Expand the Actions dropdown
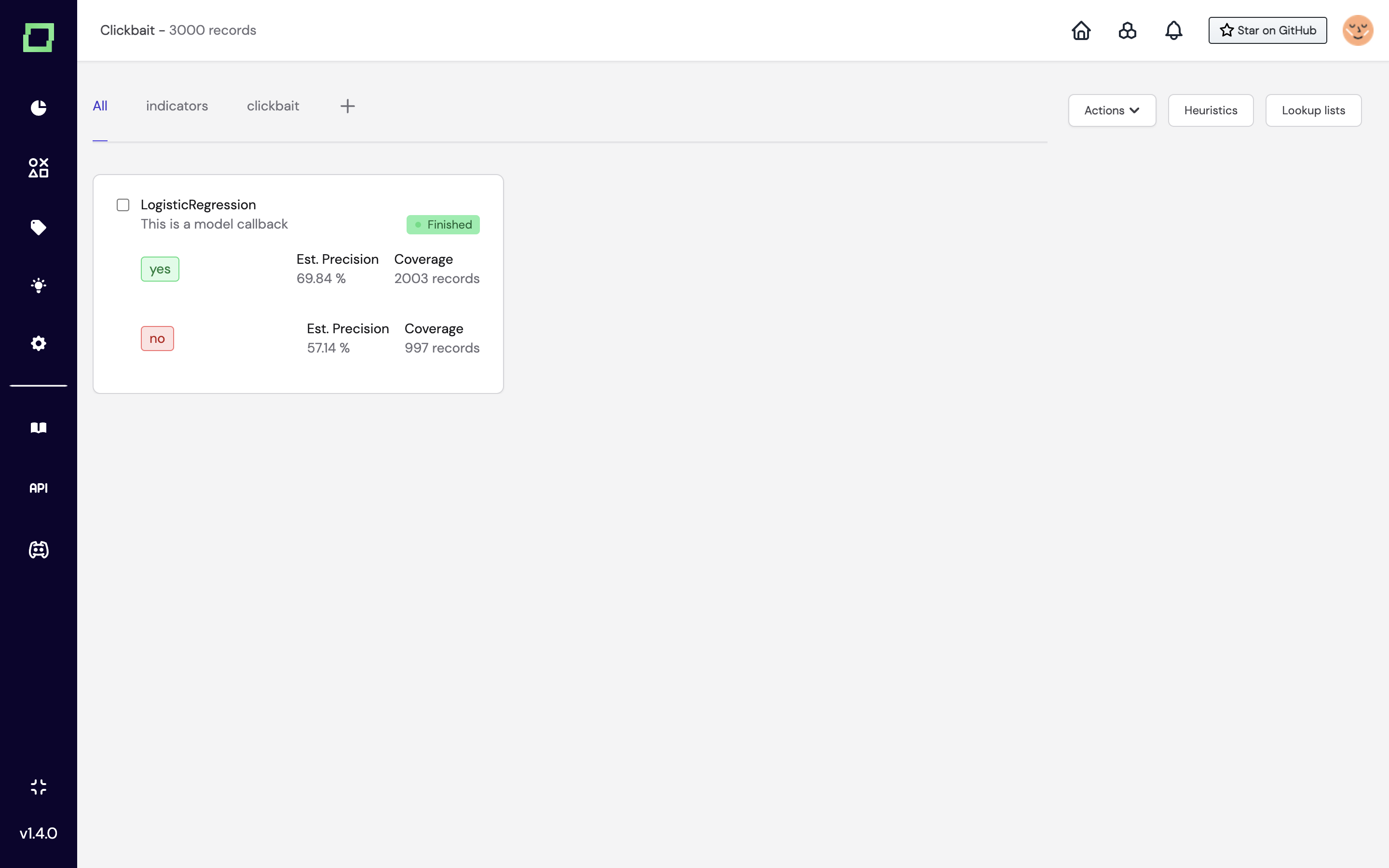Screen dimensions: 1389x868 [x=1111, y=110]
